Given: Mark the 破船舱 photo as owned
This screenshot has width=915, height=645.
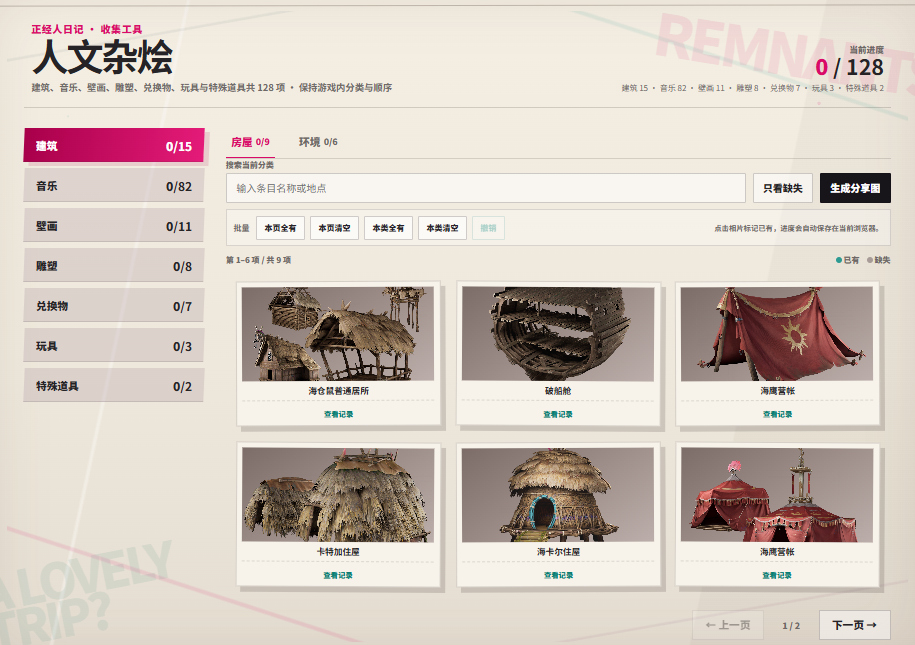Looking at the screenshot, I should (x=558, y=334).
